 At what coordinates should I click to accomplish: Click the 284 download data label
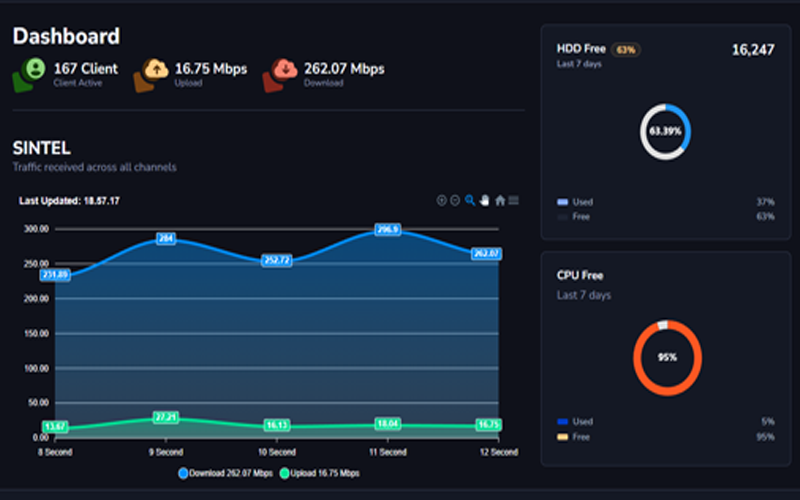click(166, 239)
